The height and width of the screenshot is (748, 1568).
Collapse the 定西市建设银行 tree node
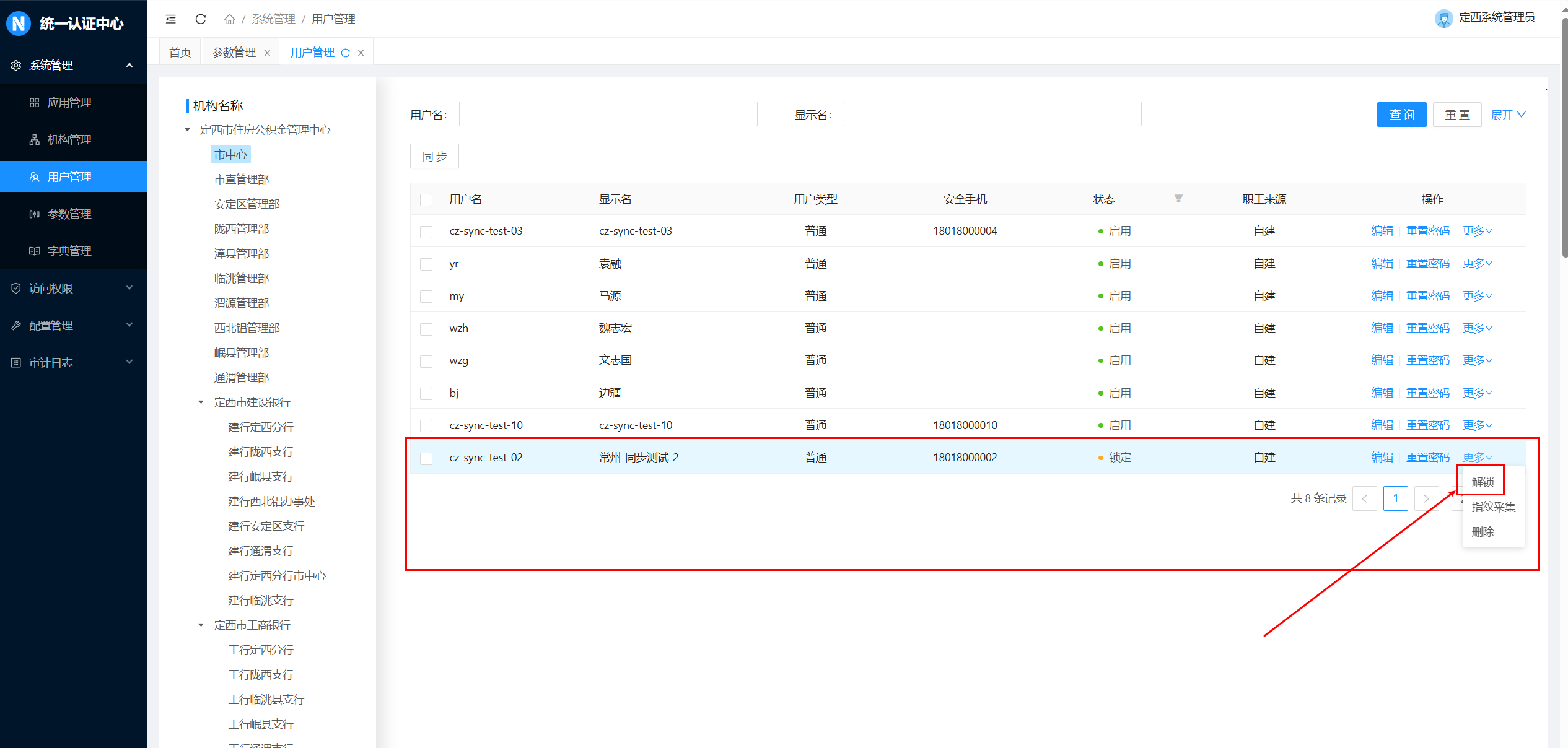[x=201, y=402]
